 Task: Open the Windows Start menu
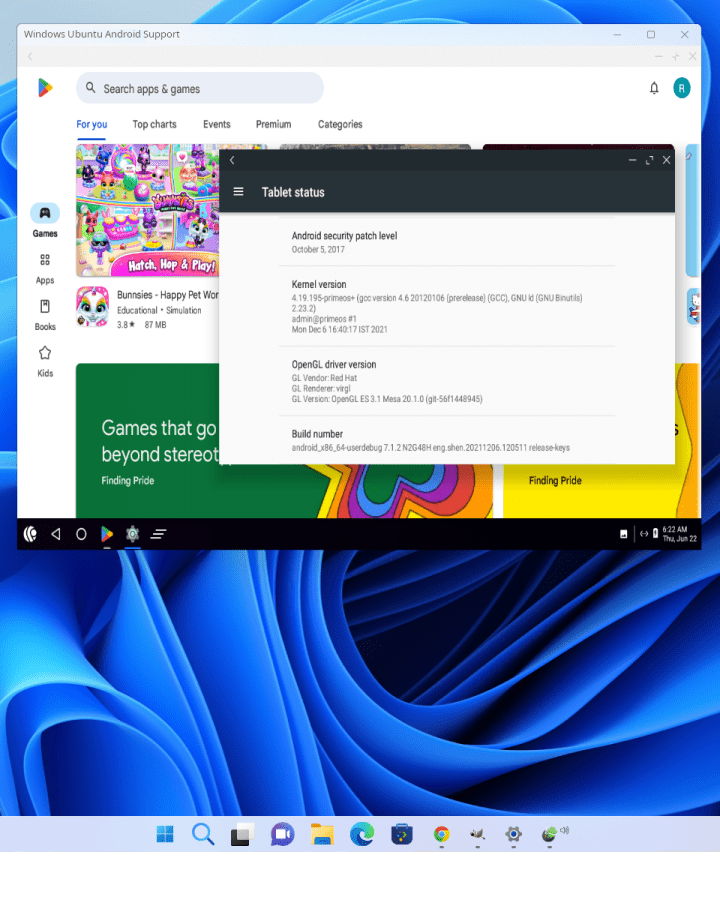pyautogui.click(x=165, y=834)
